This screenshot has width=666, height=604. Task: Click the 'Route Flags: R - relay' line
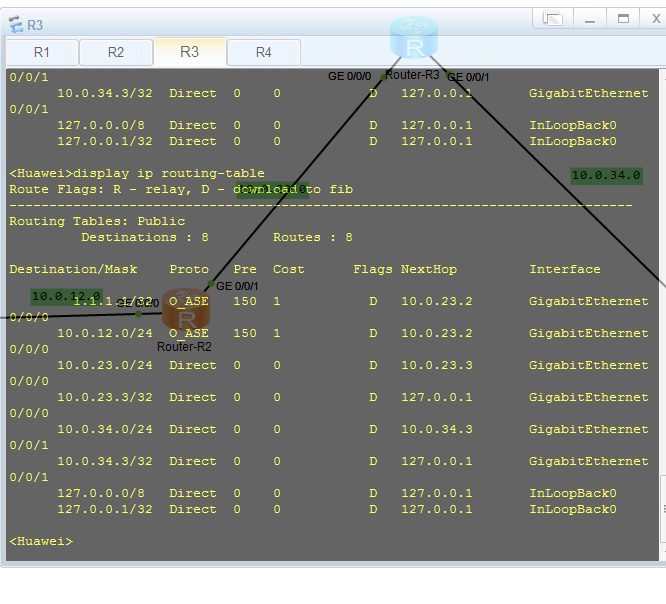point(181,189)
